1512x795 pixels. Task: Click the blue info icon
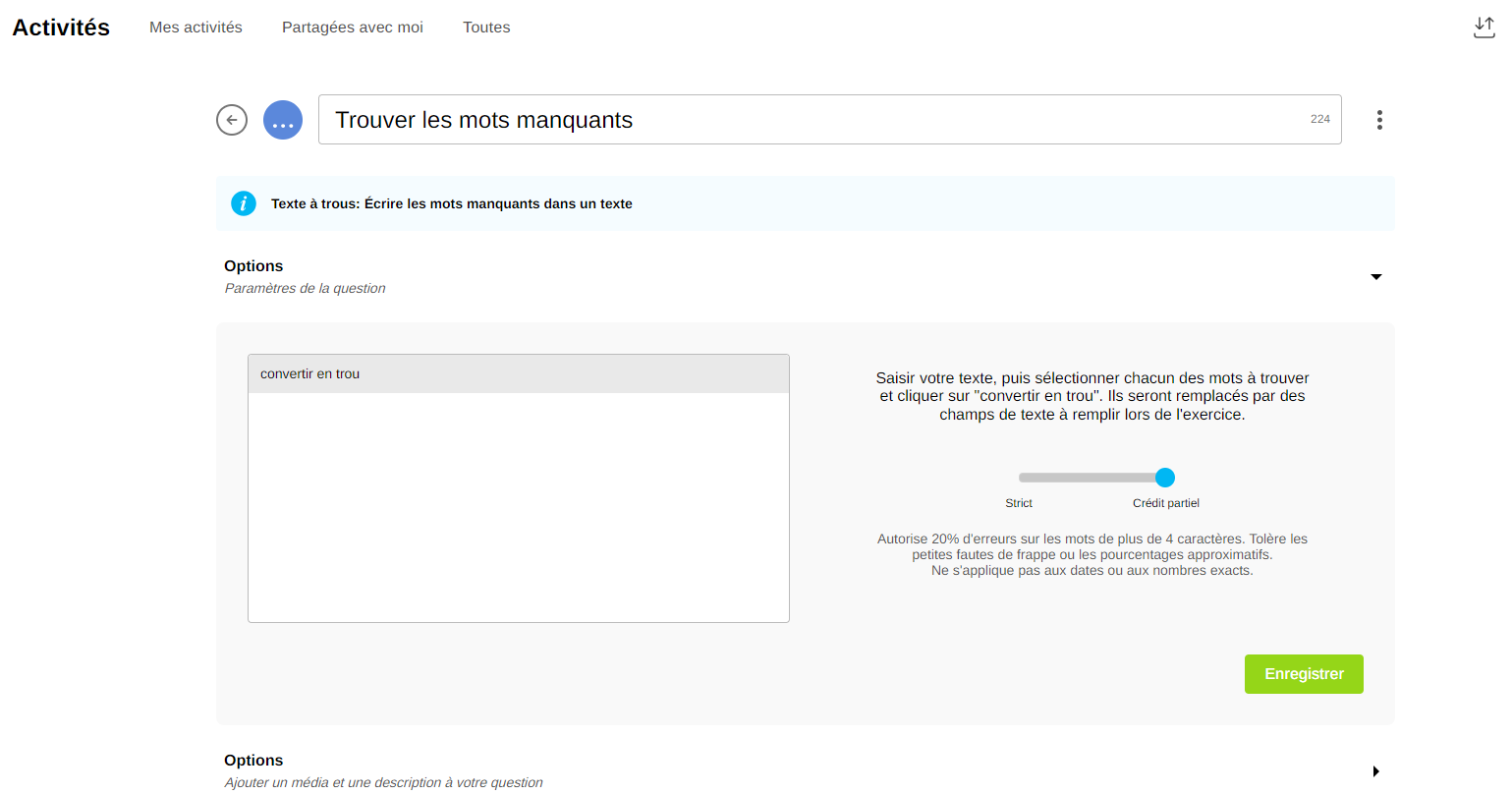coord(244,203)
